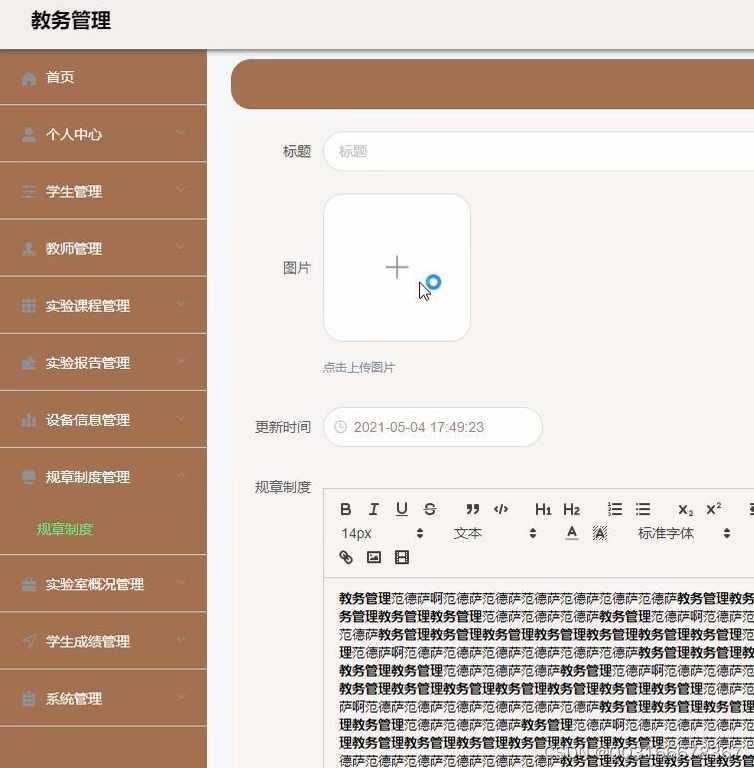Click the 标题 input field
The width and height of the screenshot is (754, 768).
pyautogui.click(x=539, y=151)
